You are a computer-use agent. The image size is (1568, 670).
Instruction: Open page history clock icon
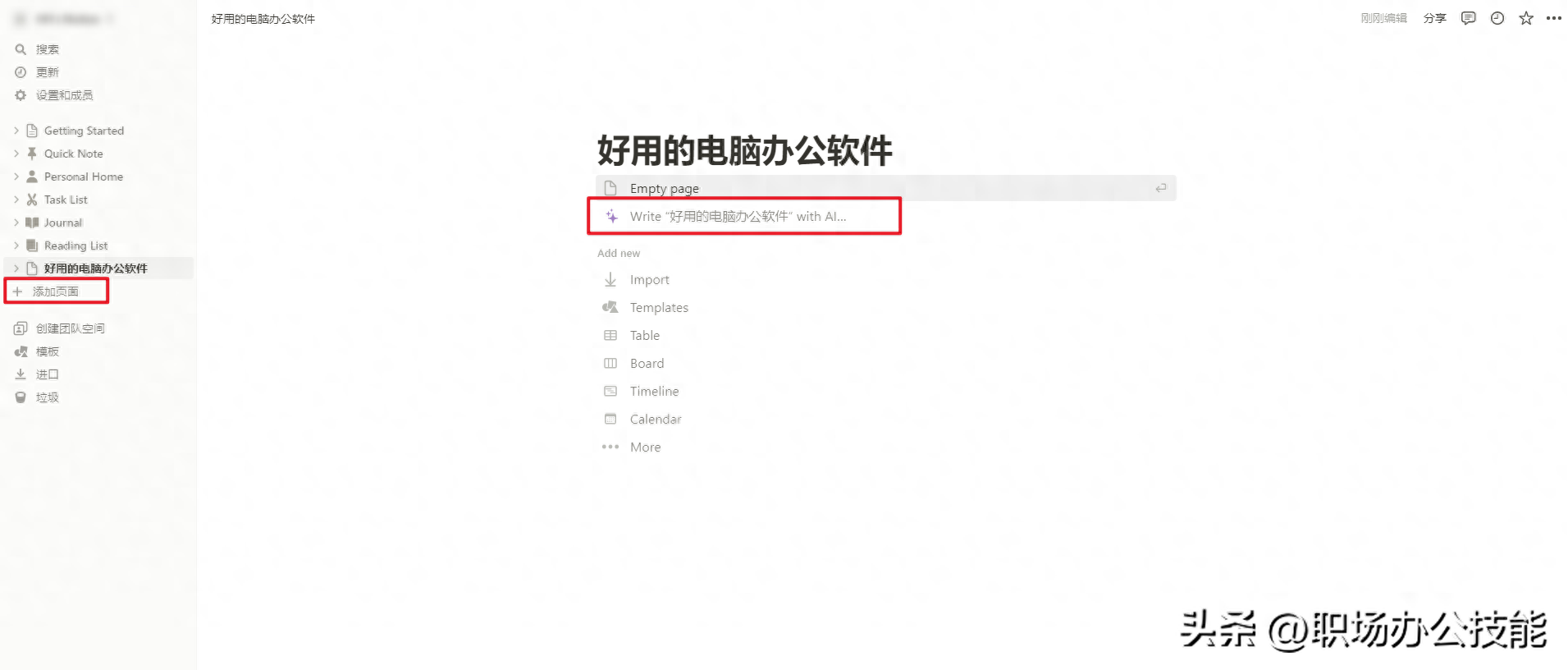(1497, 18)
